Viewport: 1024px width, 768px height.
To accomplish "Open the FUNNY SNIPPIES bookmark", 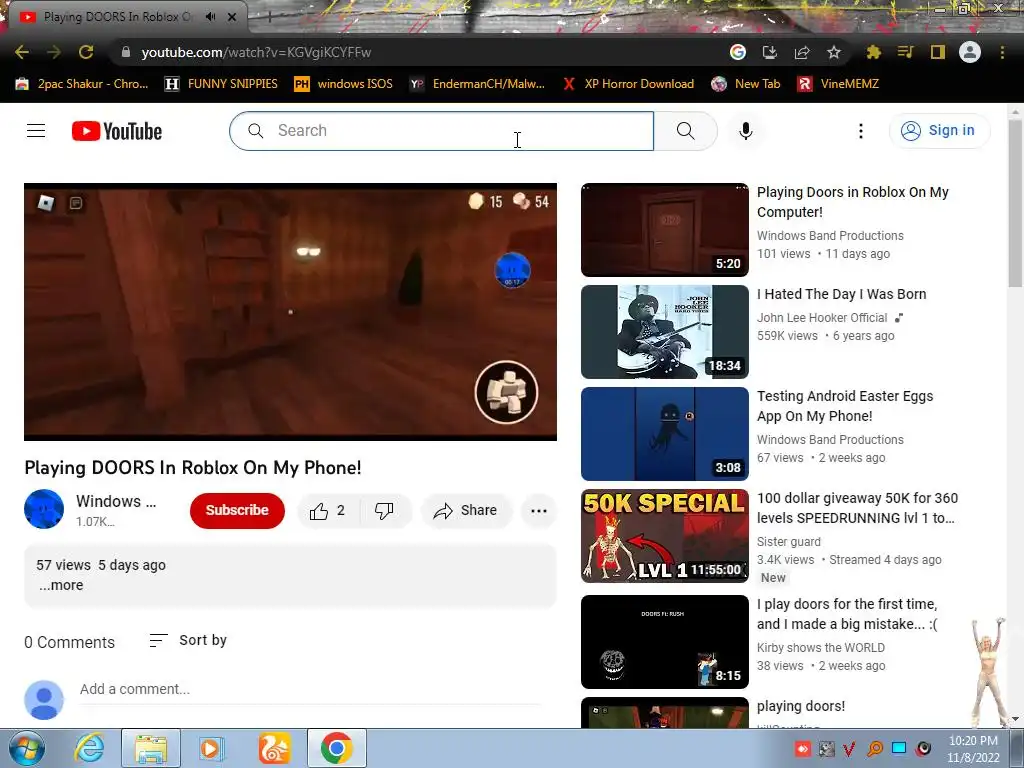I will [x=221, y=84].
